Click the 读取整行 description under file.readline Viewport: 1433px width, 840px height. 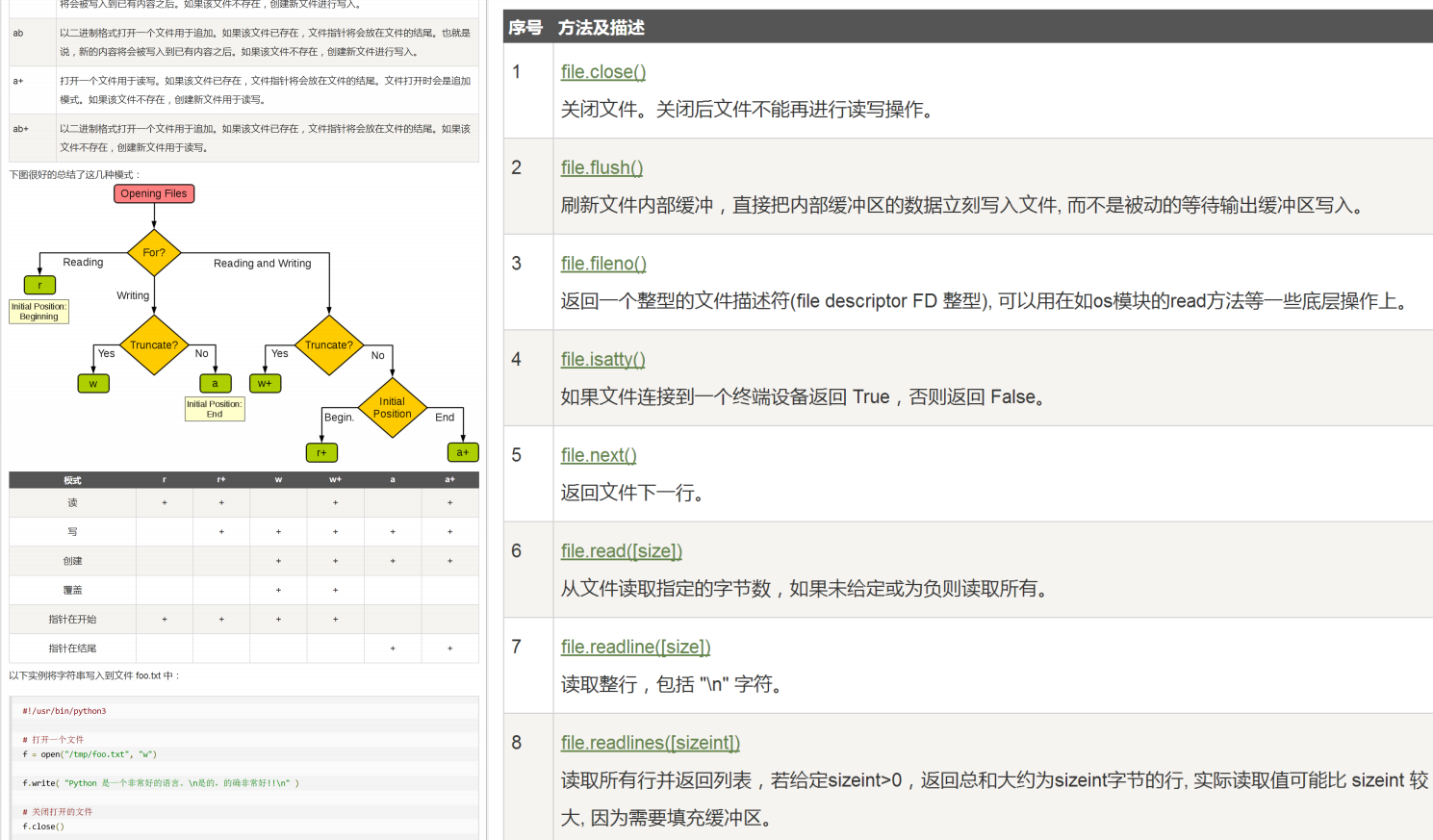click(674, 684)
